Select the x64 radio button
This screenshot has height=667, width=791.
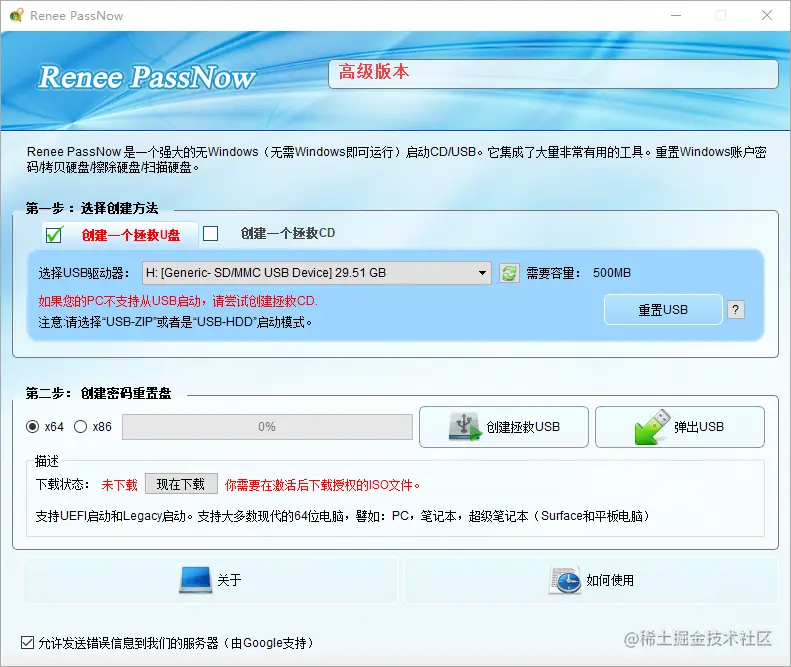(x=32, y=427)
